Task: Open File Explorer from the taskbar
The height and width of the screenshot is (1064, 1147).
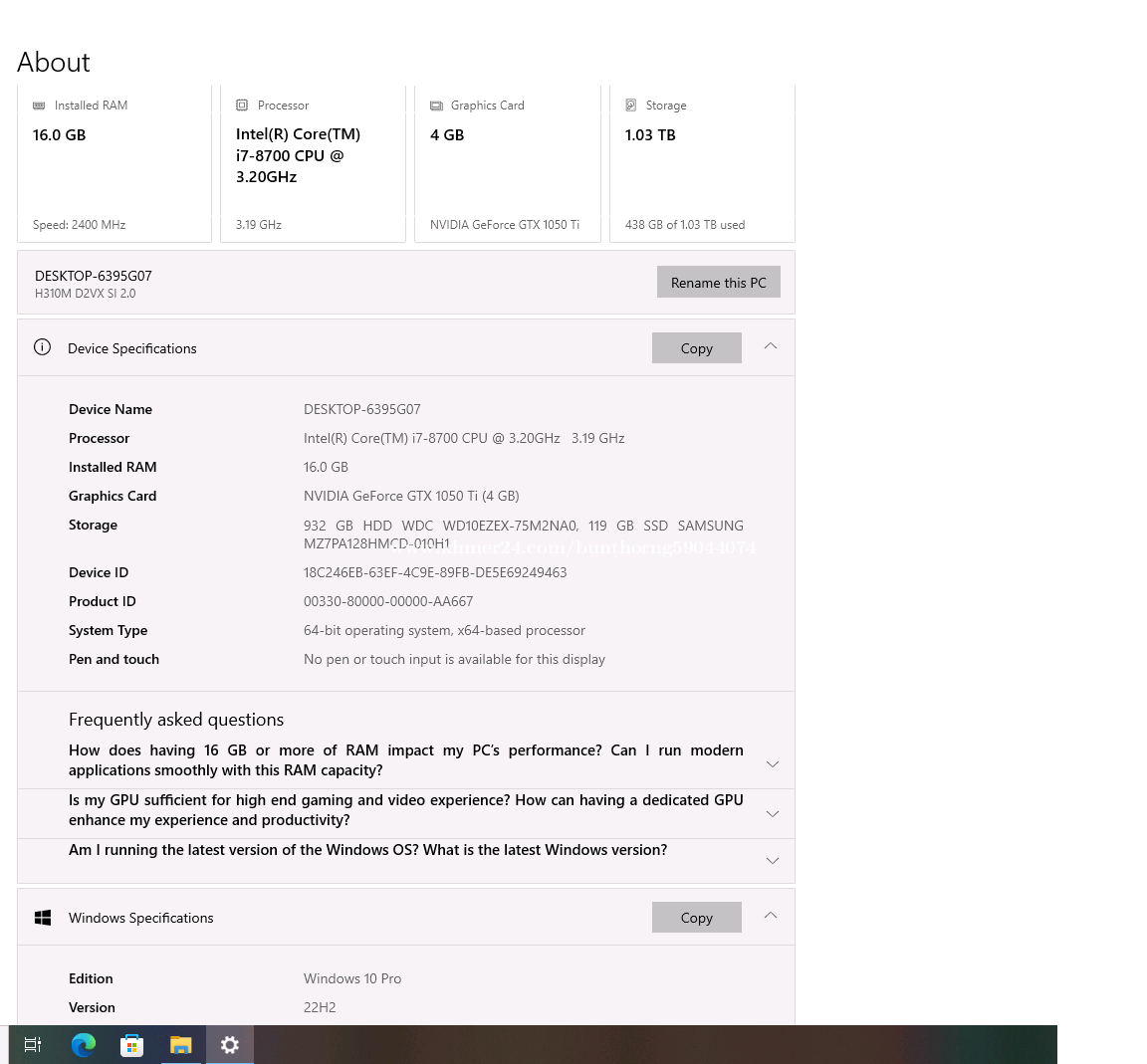Action: tap(180, 1045)
